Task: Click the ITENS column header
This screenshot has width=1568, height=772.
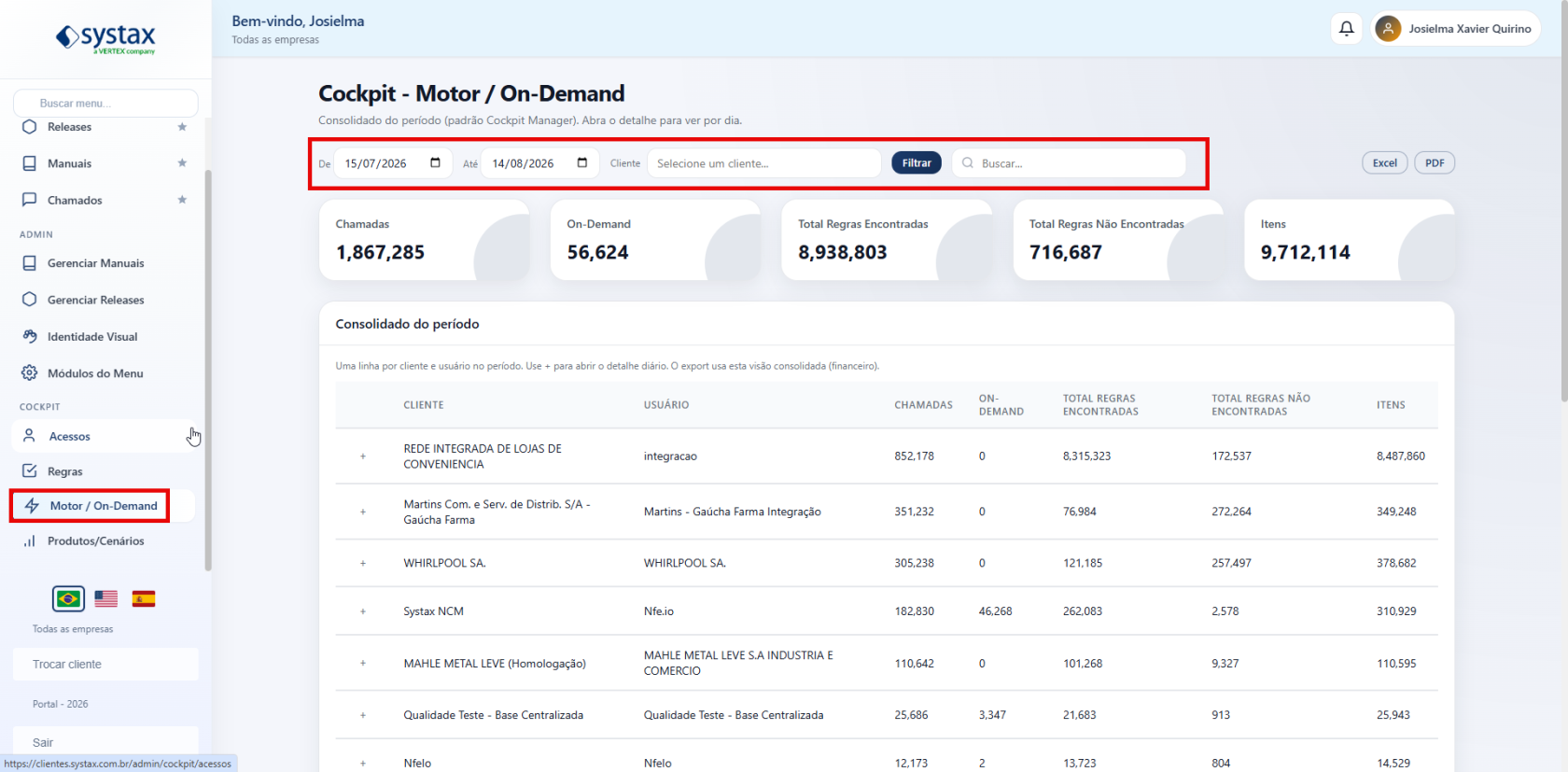Action: (x=1391, y=405)
